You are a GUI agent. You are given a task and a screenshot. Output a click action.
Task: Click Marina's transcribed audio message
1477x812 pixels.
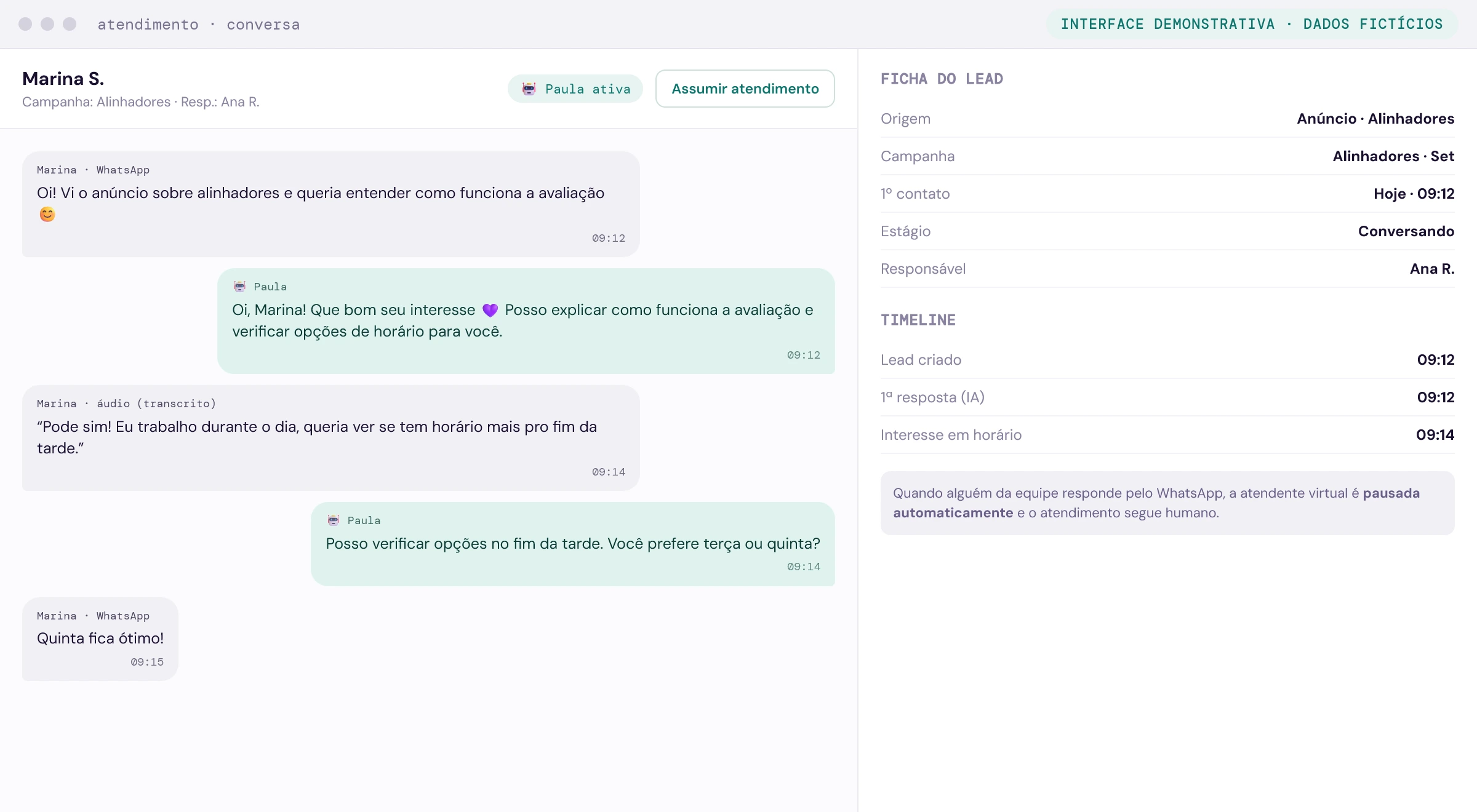[x=331, y=438]
